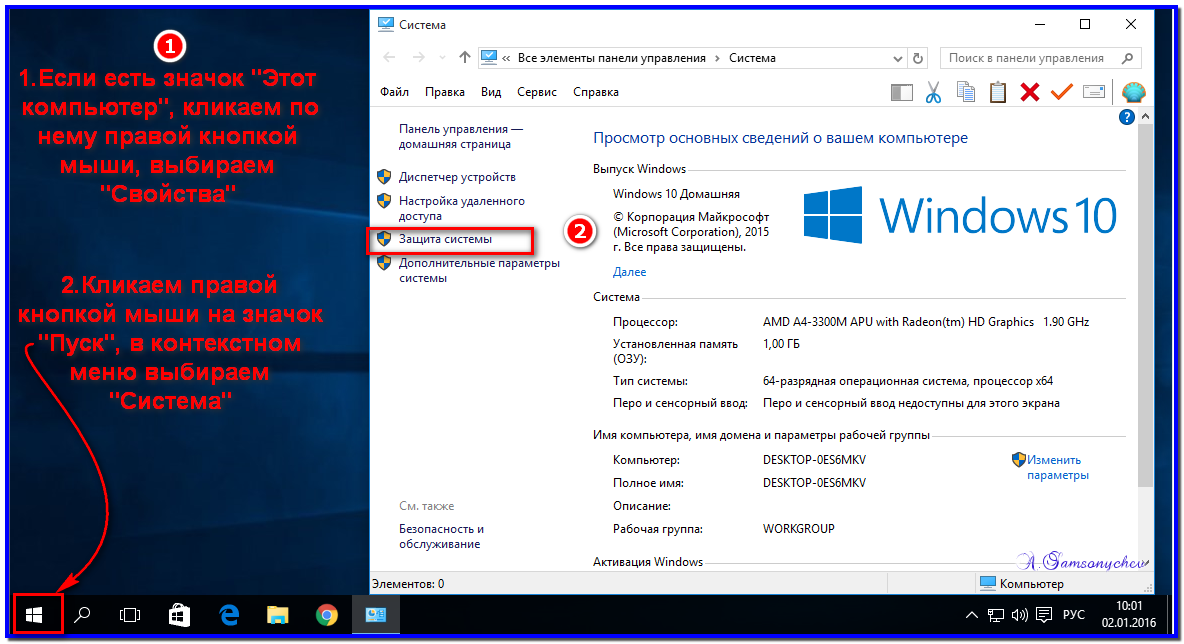Launch Google Chrome from taskbar
This screenshot has height=644, width=1184.
point(326,615)
